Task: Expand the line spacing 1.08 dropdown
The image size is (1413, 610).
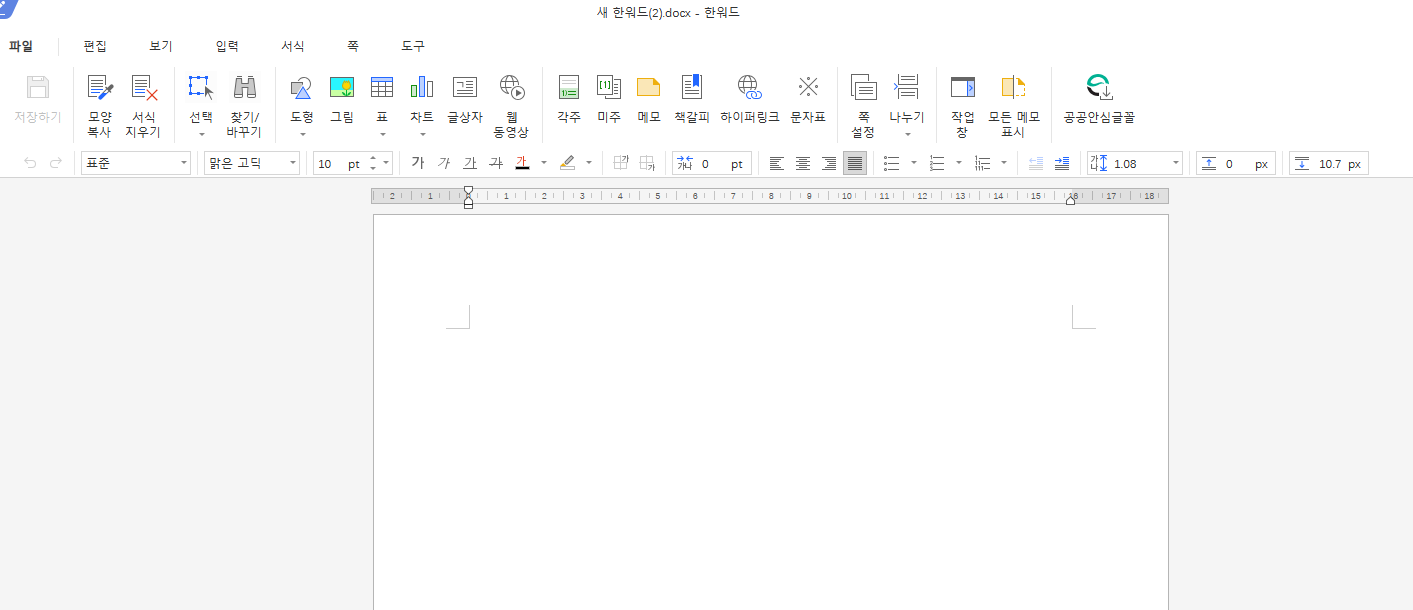Action: click(x=1175, y=162)
